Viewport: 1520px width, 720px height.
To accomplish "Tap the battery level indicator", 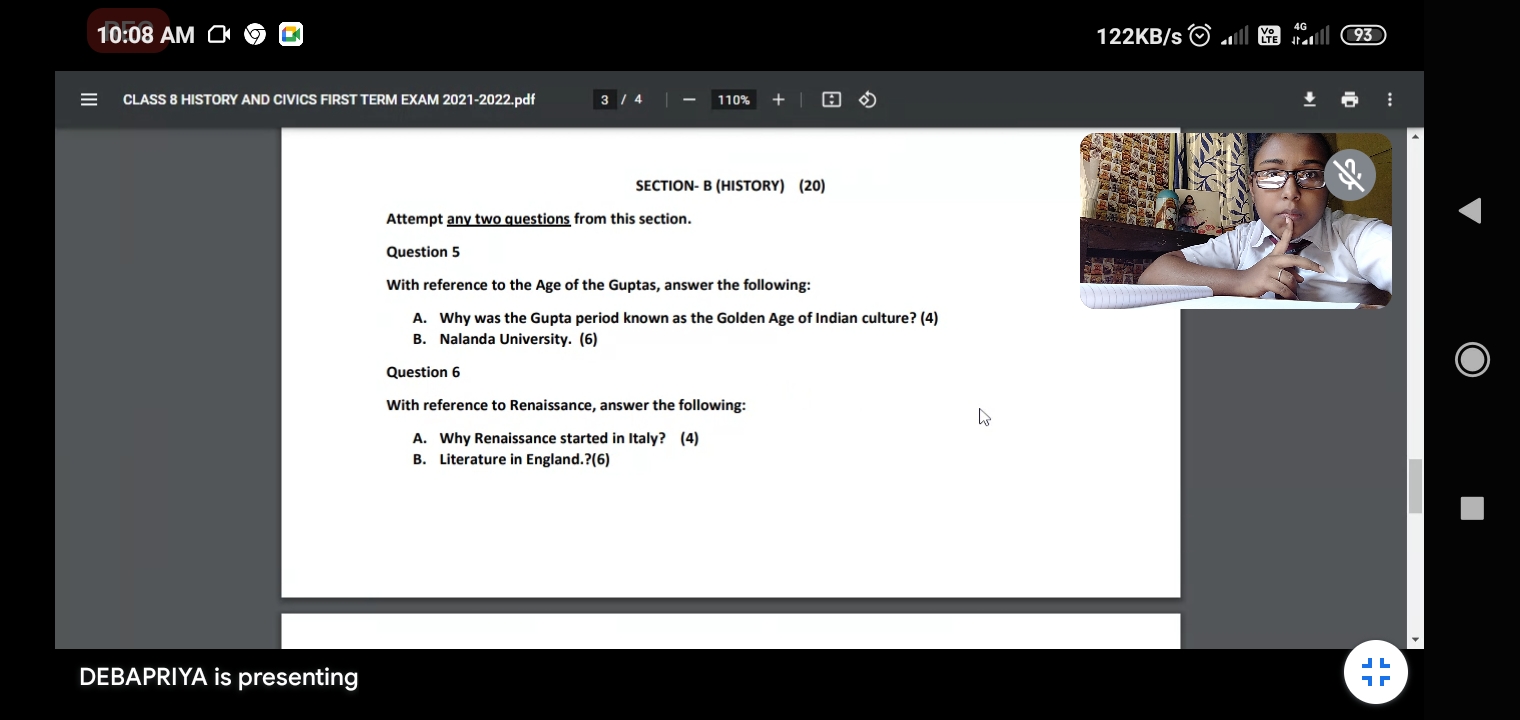I will [x=1363, y=36].
